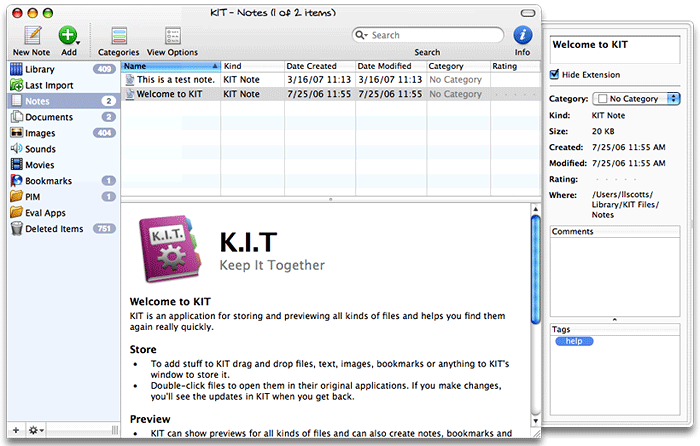Click the plus button below sidebar
Screen dimensions: 700x446
16,430
